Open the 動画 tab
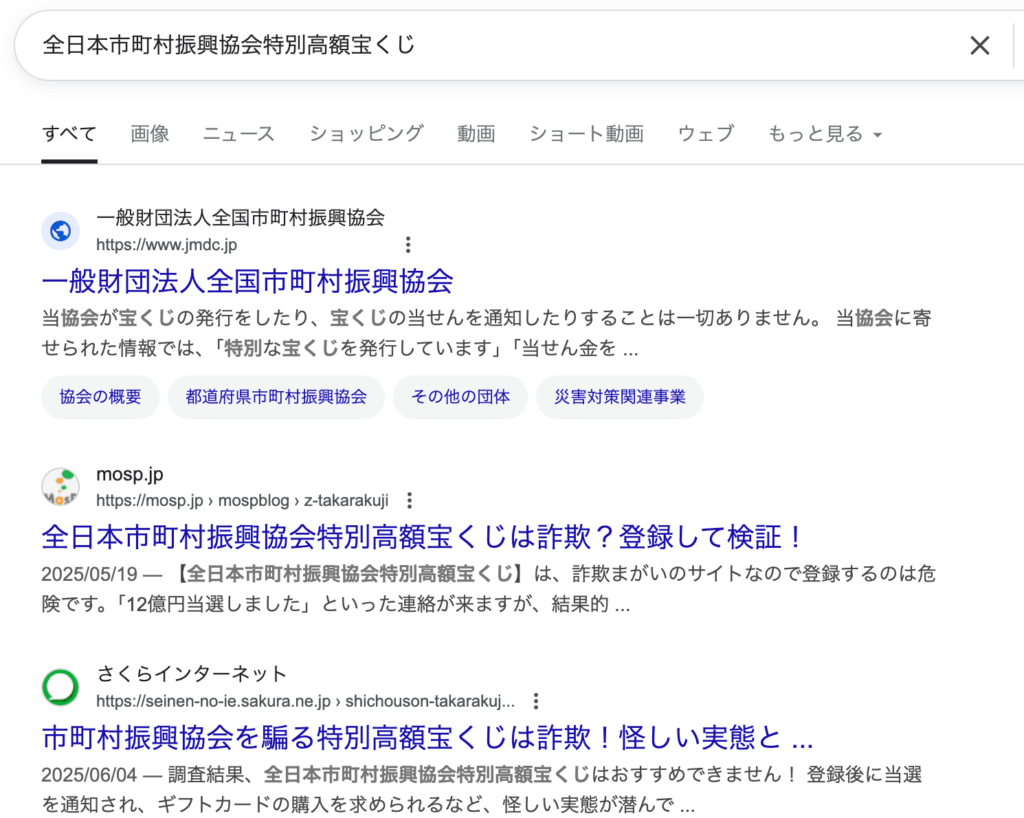Screen dimensions: 1024x818 click(x=476, y=134)
